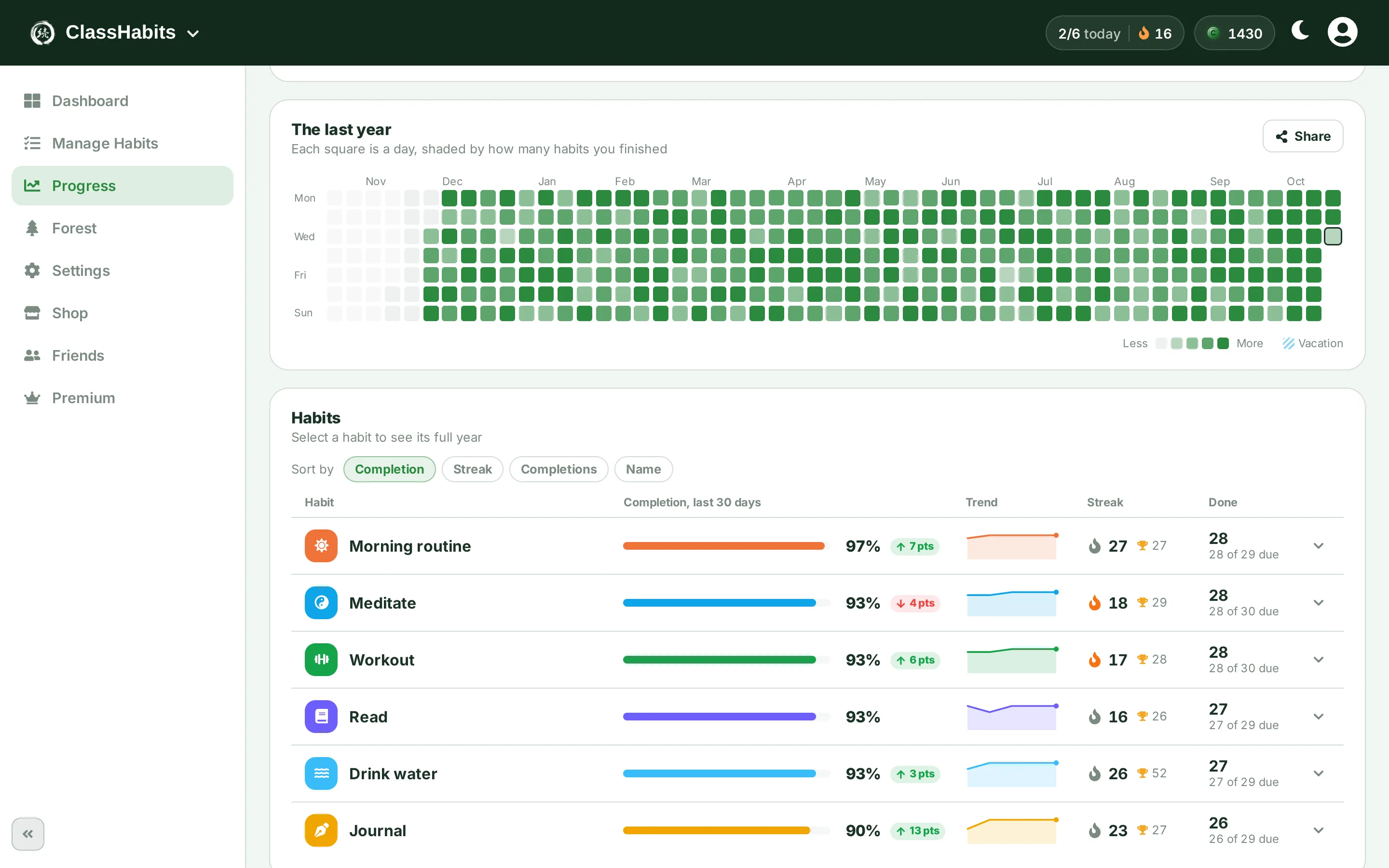Click the Shop storefront icon
This screenshot has height=868, width=1389.
(32, 313)
